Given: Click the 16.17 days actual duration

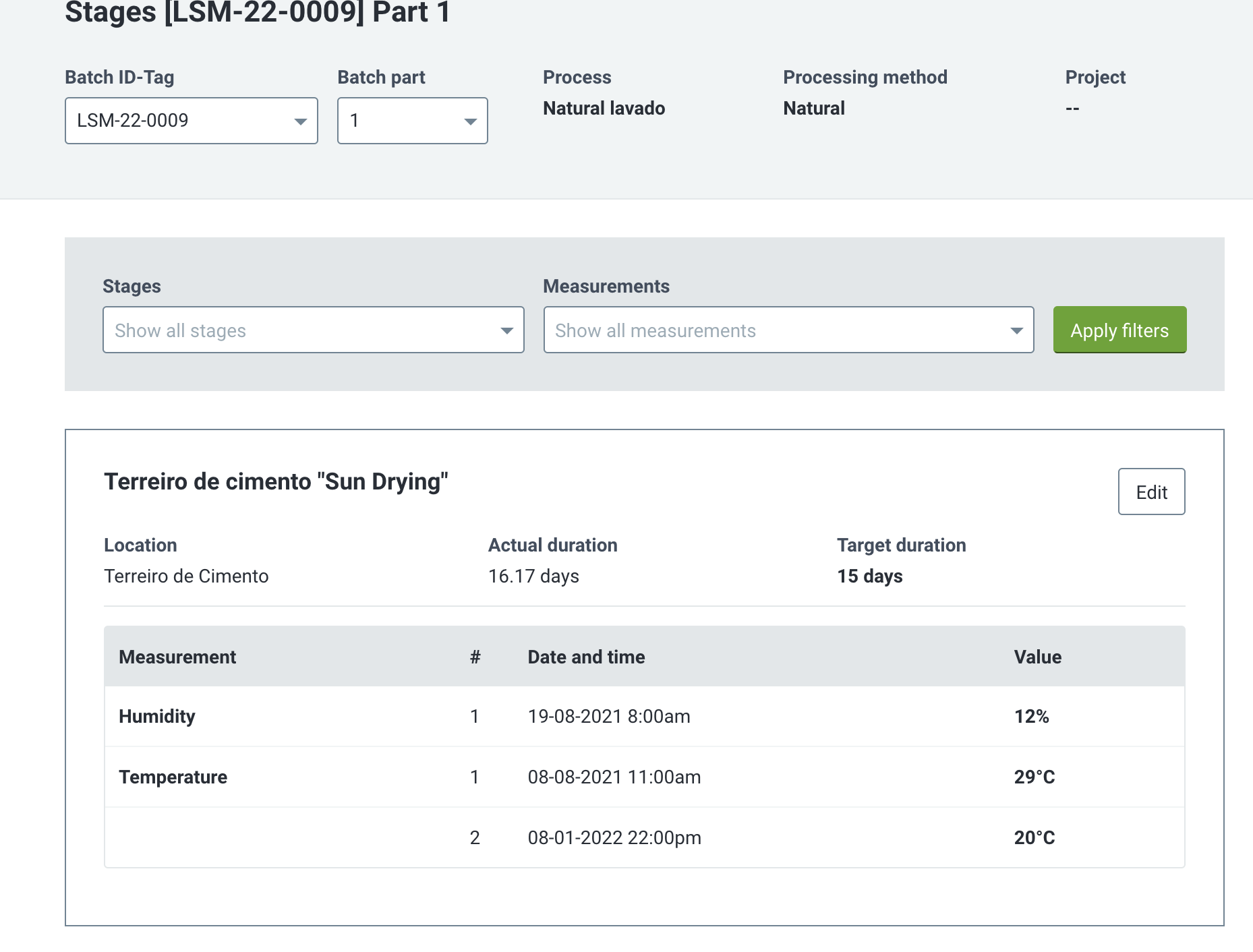Looking at the screenshot, I should tap(533, 576).
